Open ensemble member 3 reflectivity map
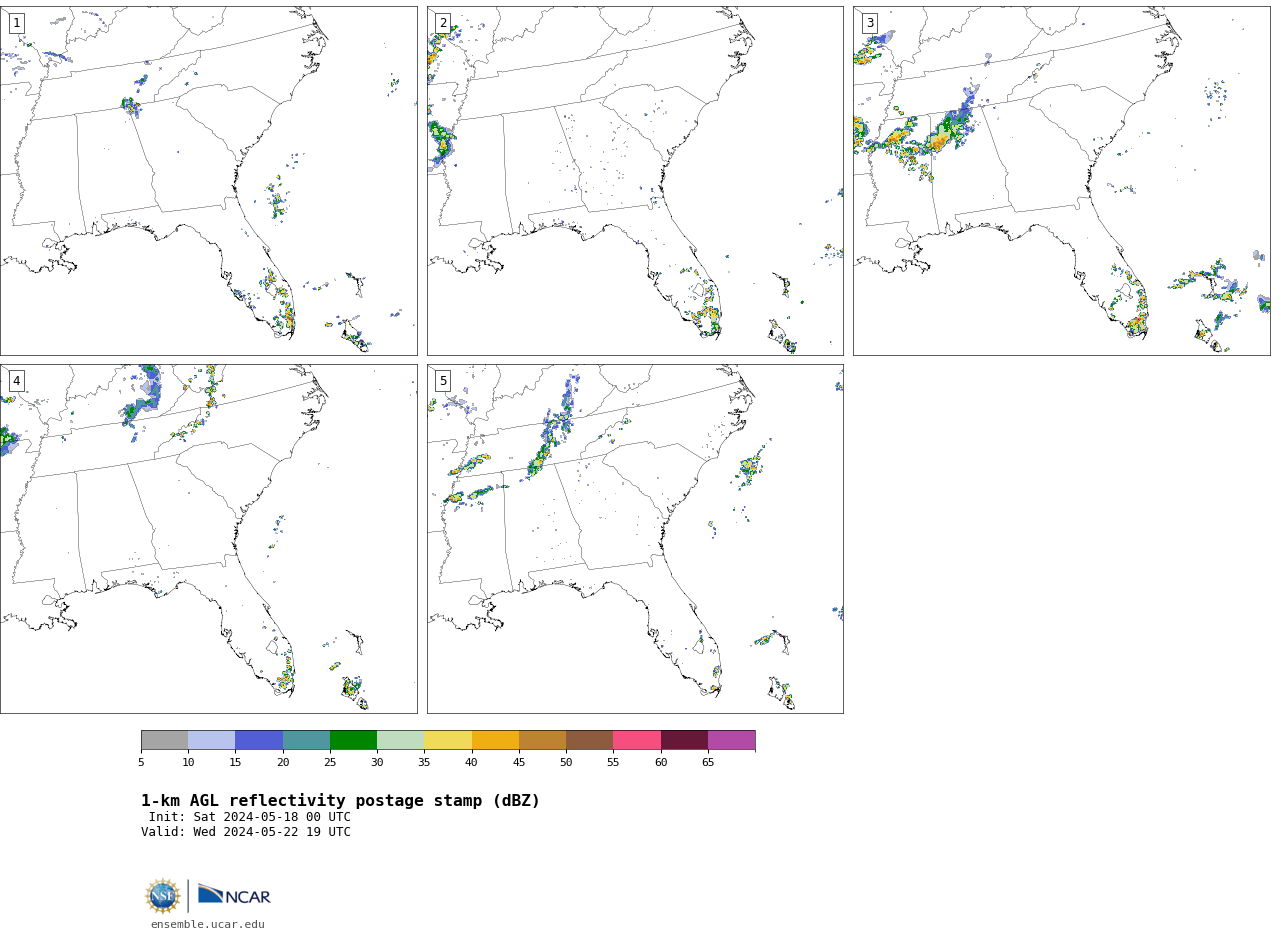This screenshot has height=936, width=1280. 1061,181
